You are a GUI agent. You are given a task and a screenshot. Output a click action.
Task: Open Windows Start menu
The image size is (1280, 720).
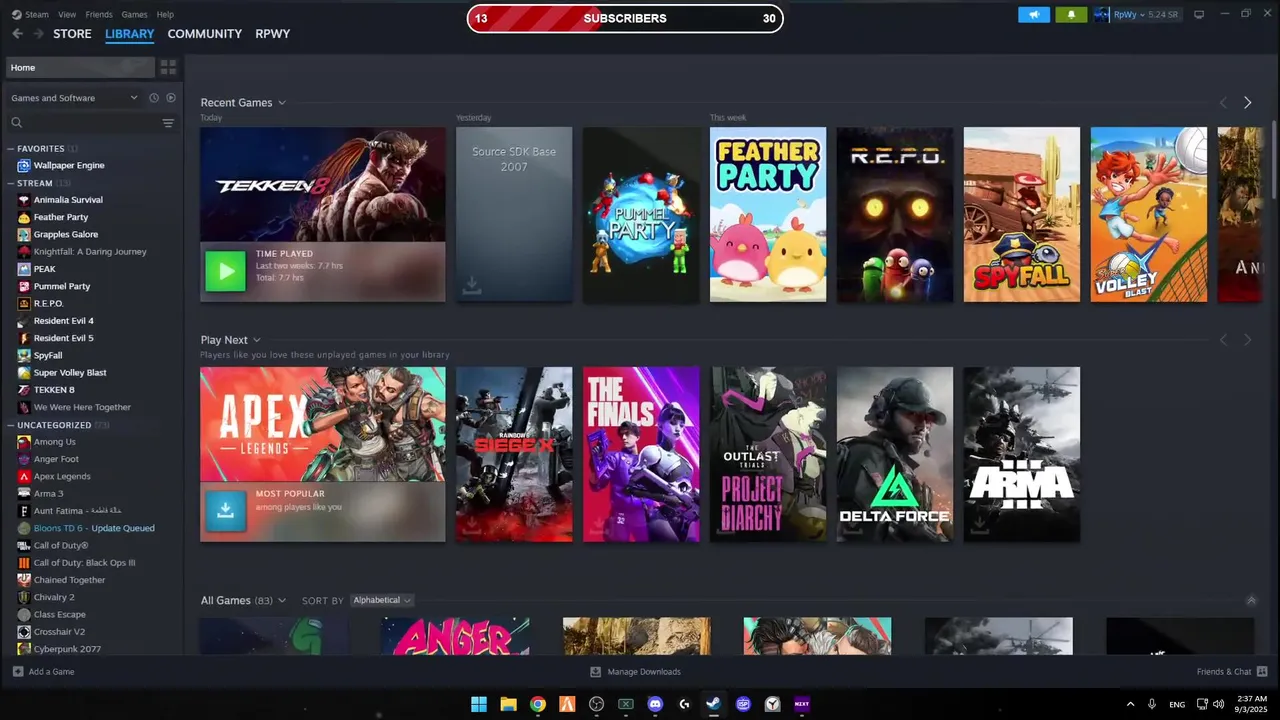pos(479,704)
